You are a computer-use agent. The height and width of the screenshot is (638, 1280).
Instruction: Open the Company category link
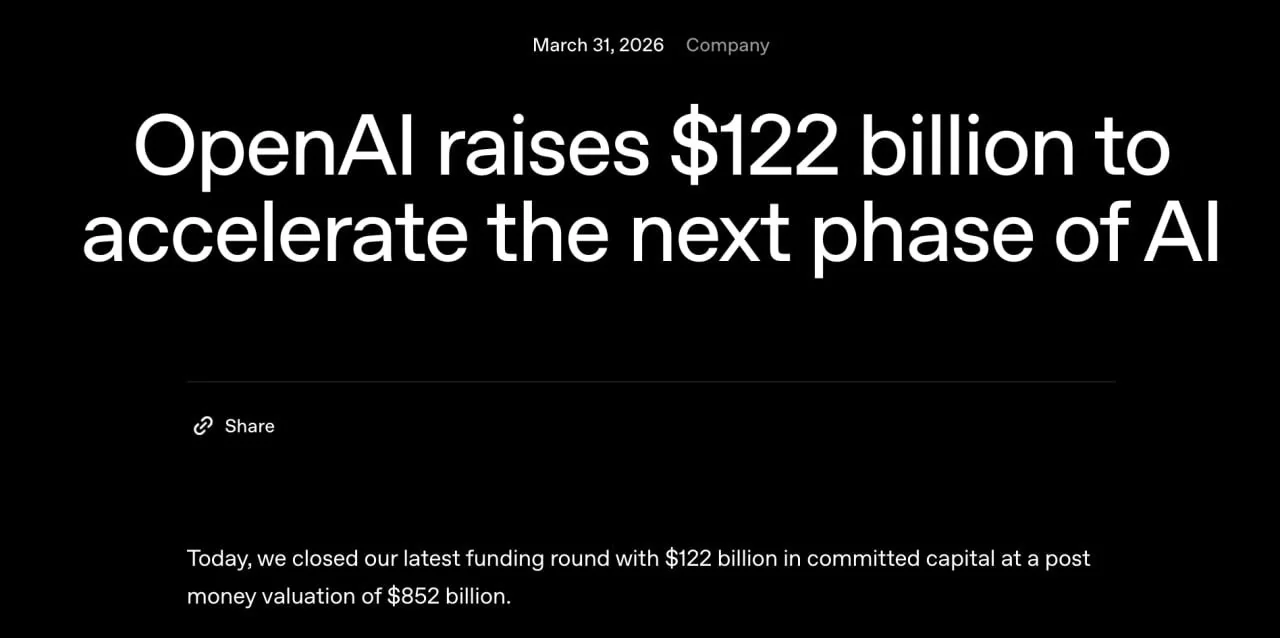[x=727, y=45]
